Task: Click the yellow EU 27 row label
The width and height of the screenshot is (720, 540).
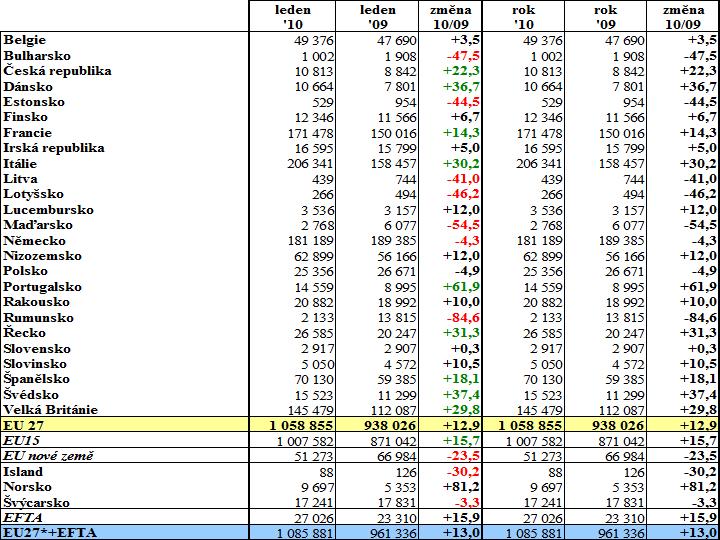Action: coord(23,425)
